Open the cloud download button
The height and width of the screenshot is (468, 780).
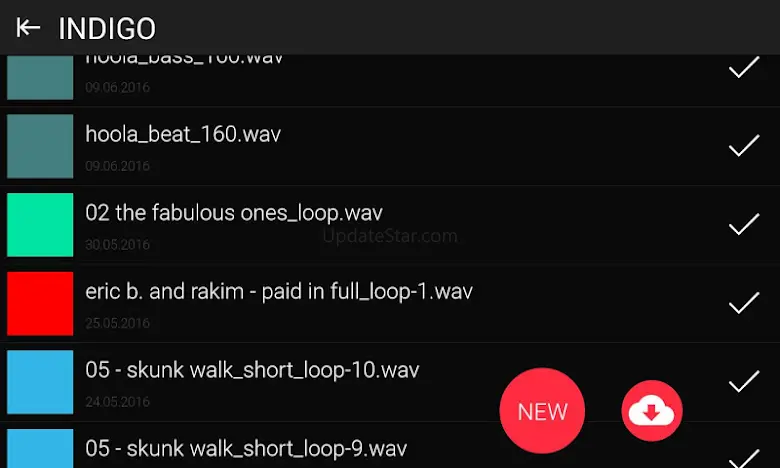652,411
